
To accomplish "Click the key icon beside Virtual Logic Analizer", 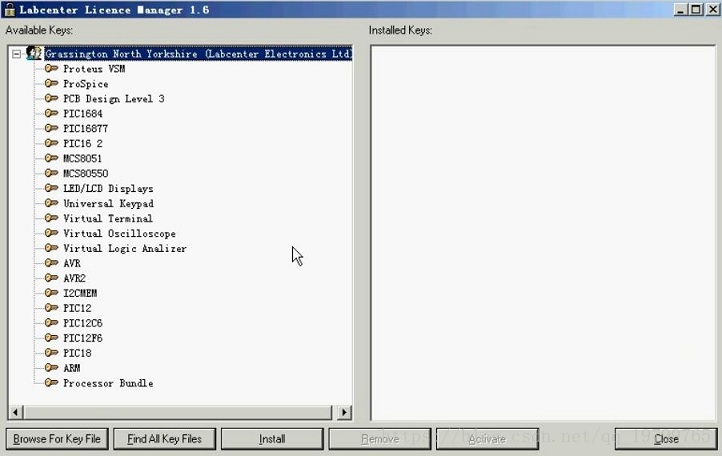I will 52,248.
